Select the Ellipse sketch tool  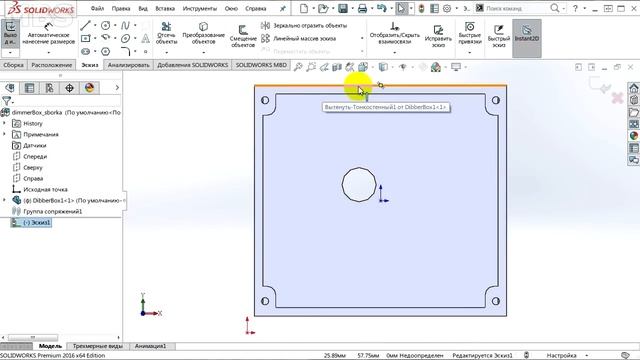tap(125, 38)
